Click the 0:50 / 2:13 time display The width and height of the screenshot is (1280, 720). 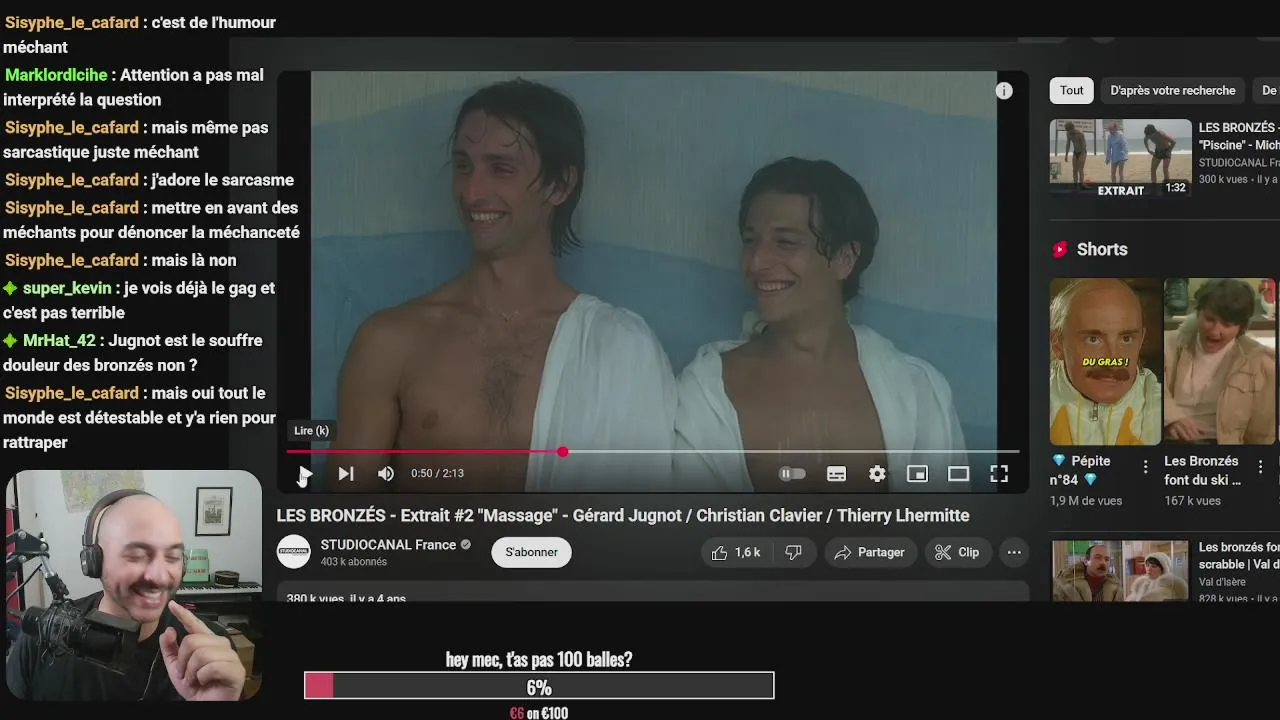tap(437, 474)
